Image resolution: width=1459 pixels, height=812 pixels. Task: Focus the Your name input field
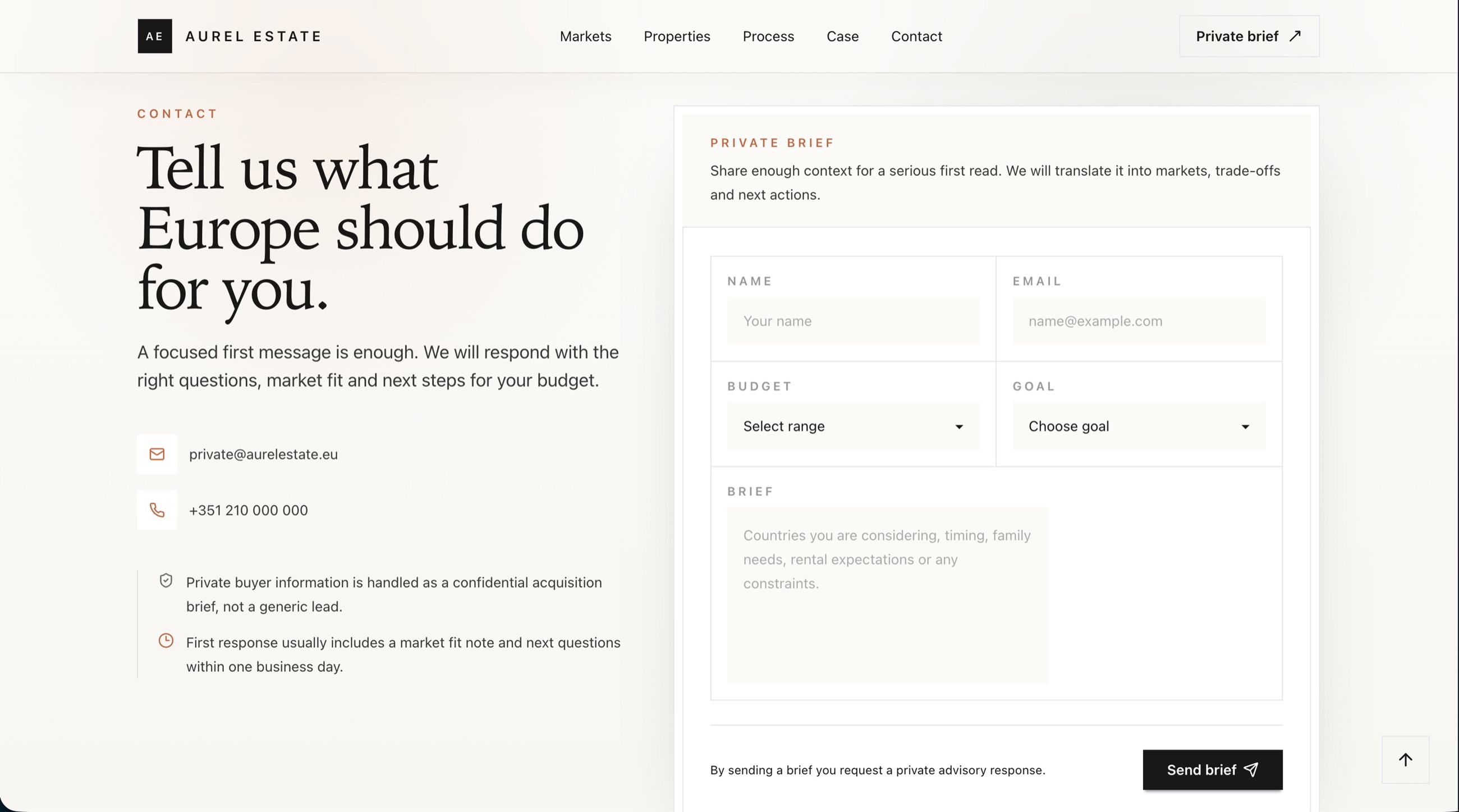coord(853,321)
